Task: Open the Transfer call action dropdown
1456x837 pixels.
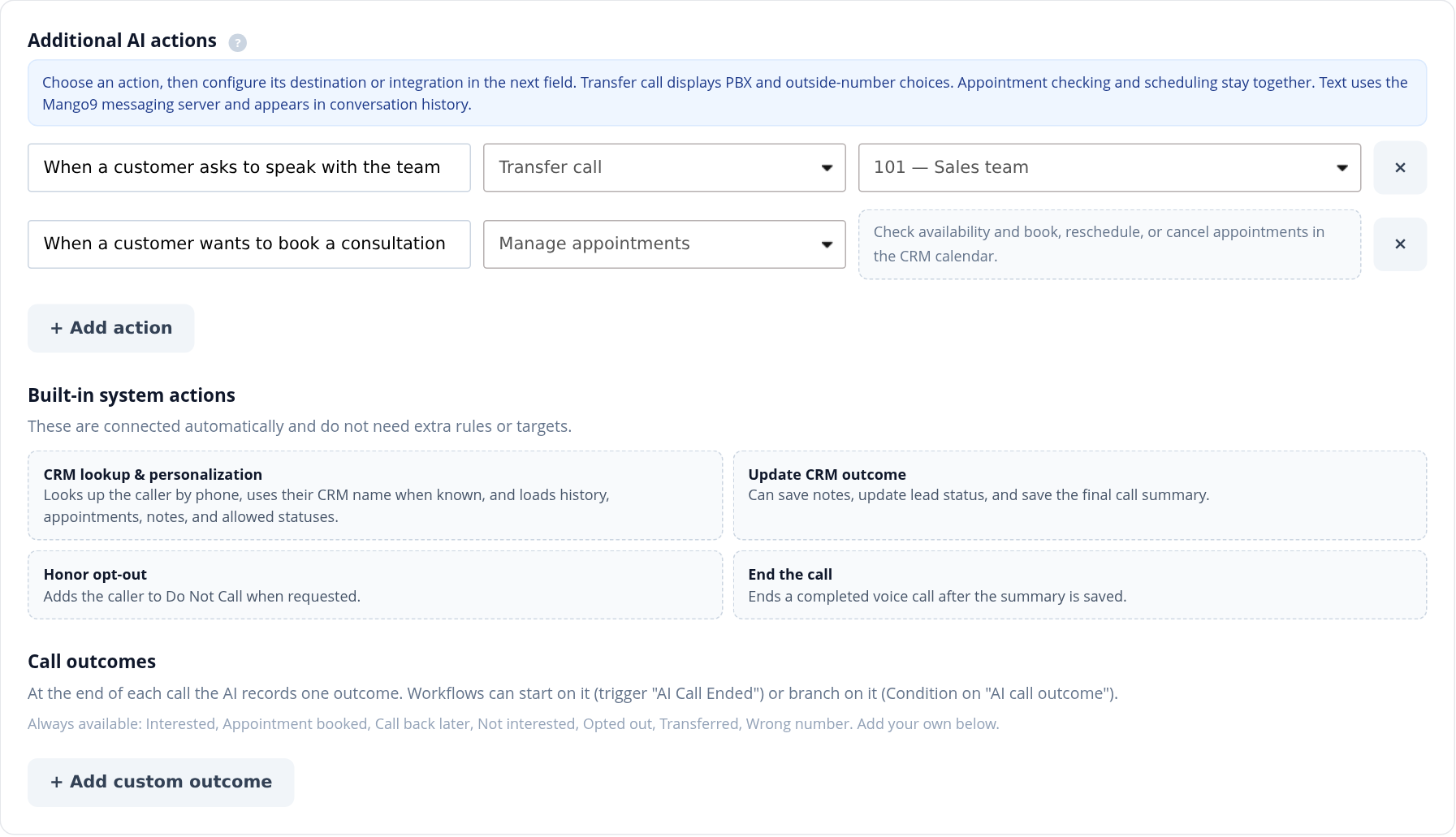Action: [664, 167]
